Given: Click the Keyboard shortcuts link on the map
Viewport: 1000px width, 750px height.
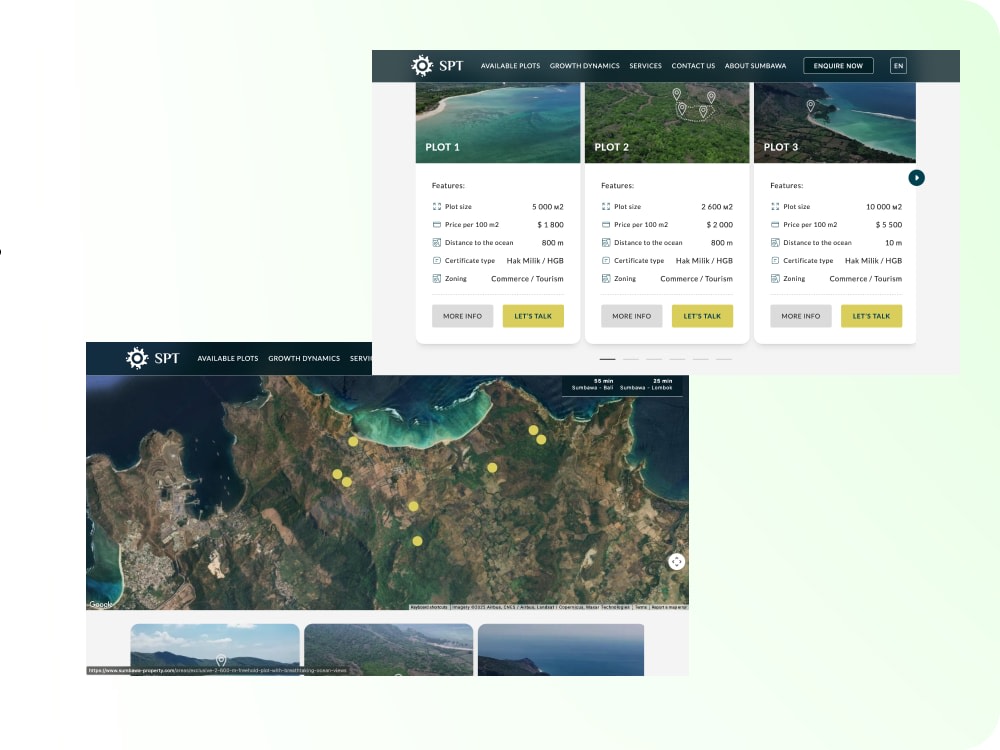Looking at the screenshot, I should [x=430, y=607].
